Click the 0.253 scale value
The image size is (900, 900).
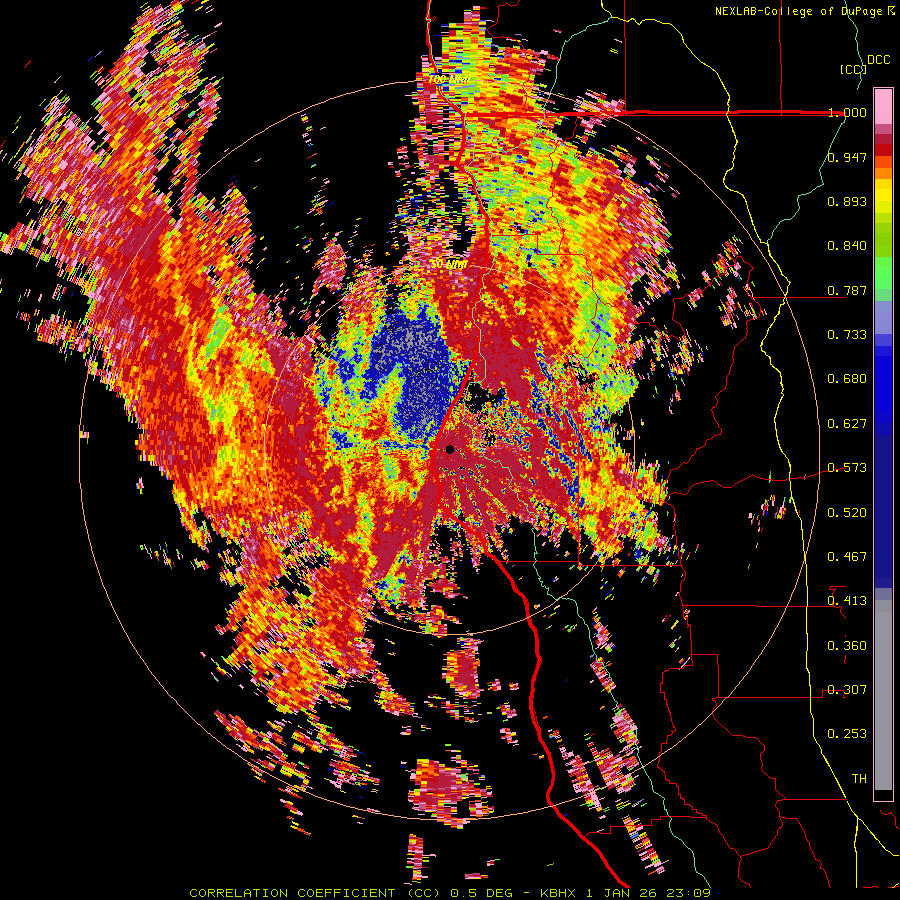847,734
